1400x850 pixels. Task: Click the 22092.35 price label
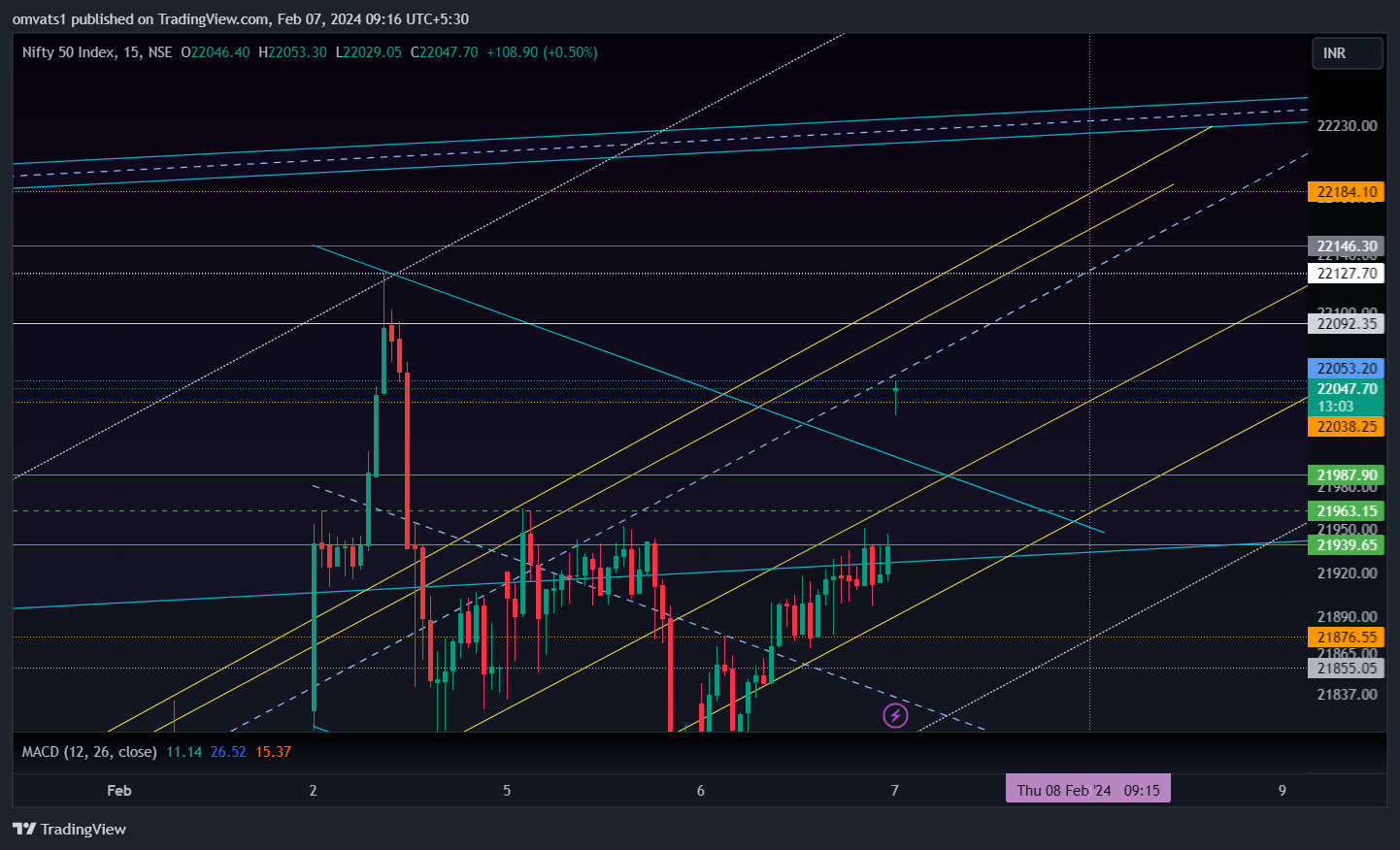1346,324
